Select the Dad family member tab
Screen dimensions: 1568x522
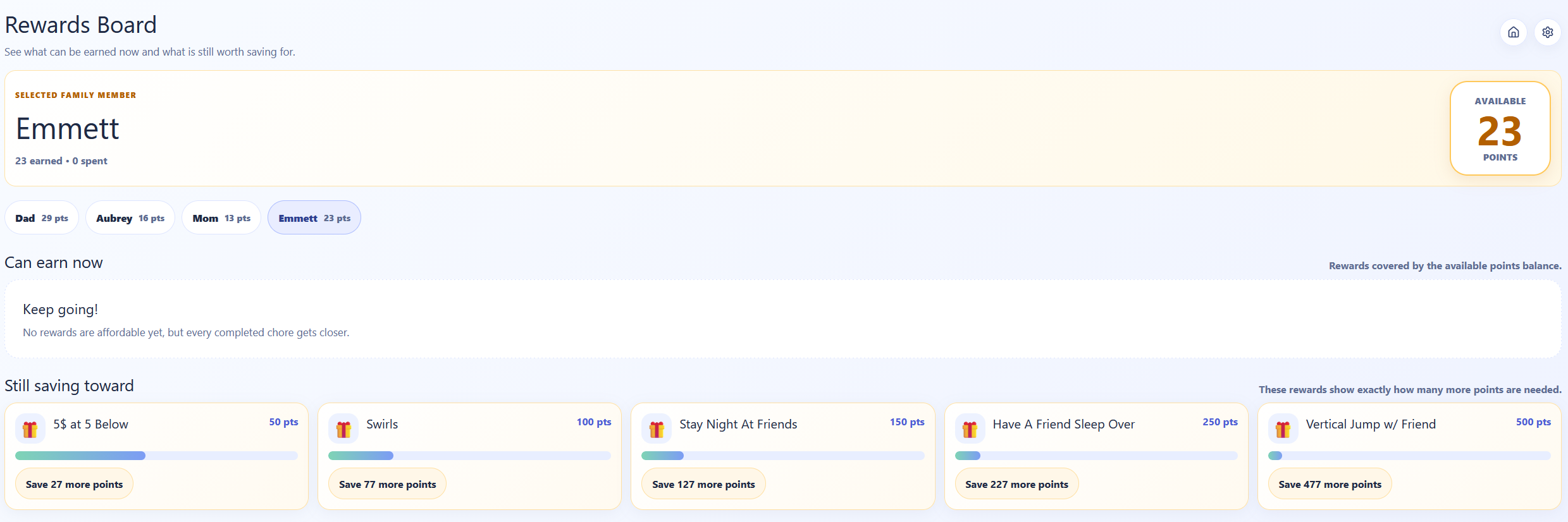[42, 218]
